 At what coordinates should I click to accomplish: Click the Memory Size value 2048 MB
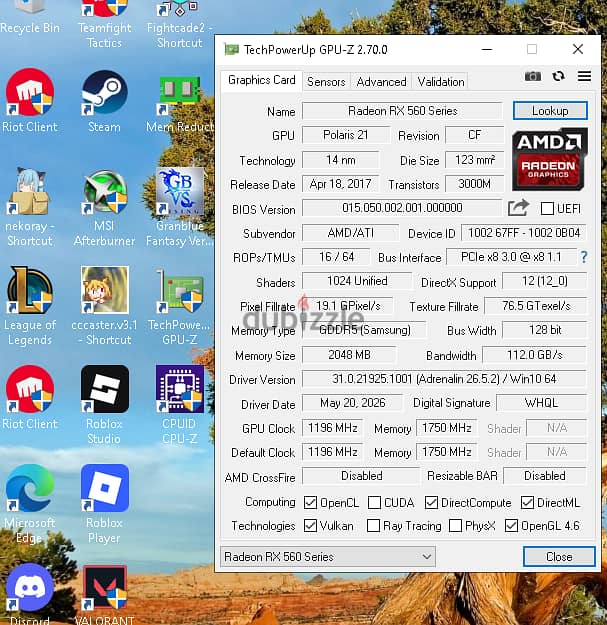(349, 355)
